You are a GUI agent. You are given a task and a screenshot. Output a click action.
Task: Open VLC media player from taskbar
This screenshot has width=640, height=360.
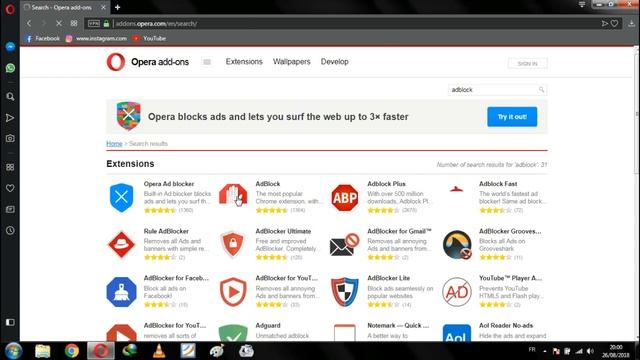(159, 351)
